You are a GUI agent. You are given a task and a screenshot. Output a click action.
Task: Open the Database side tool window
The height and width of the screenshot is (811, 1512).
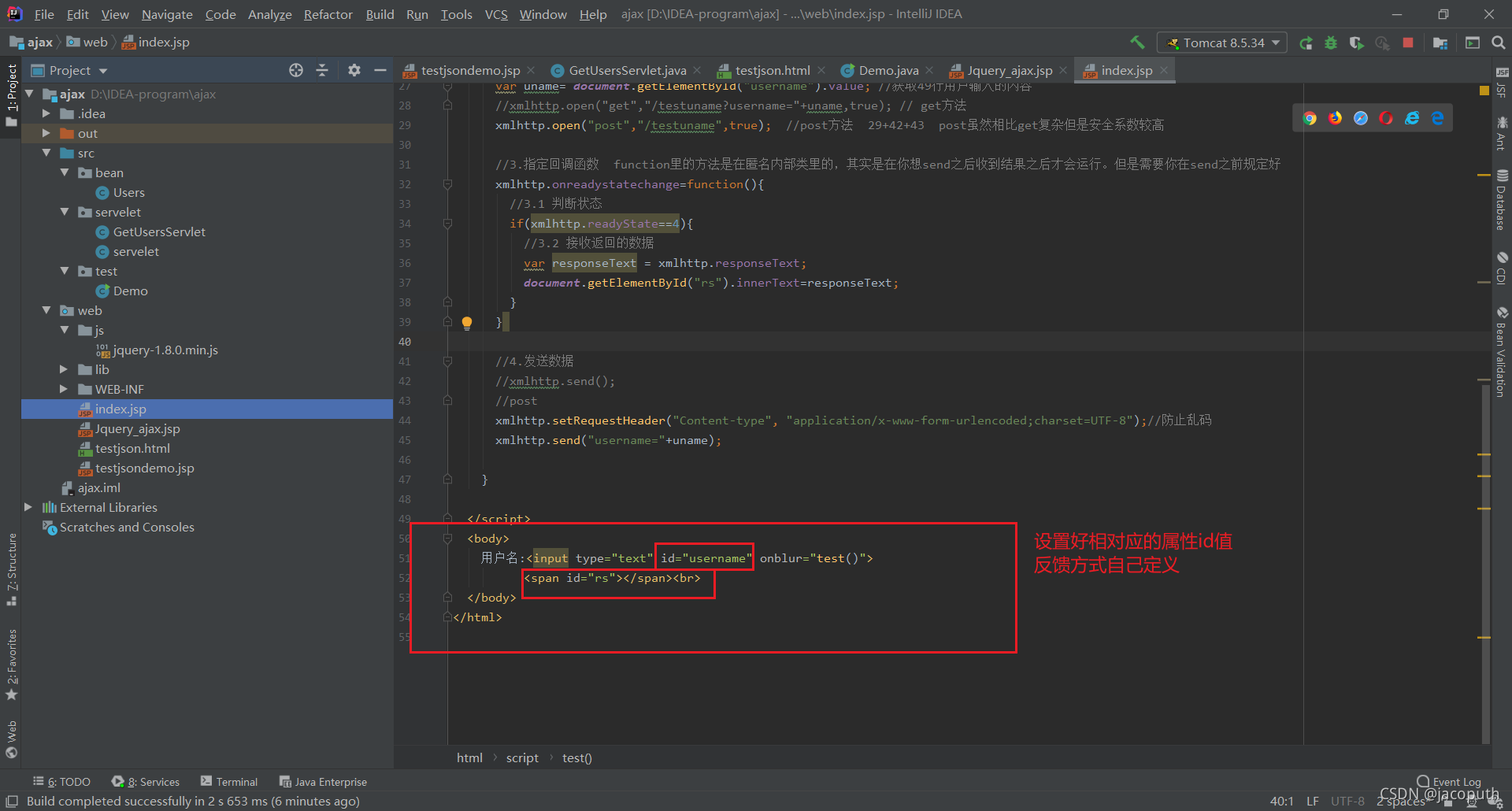pos(1501,199)
